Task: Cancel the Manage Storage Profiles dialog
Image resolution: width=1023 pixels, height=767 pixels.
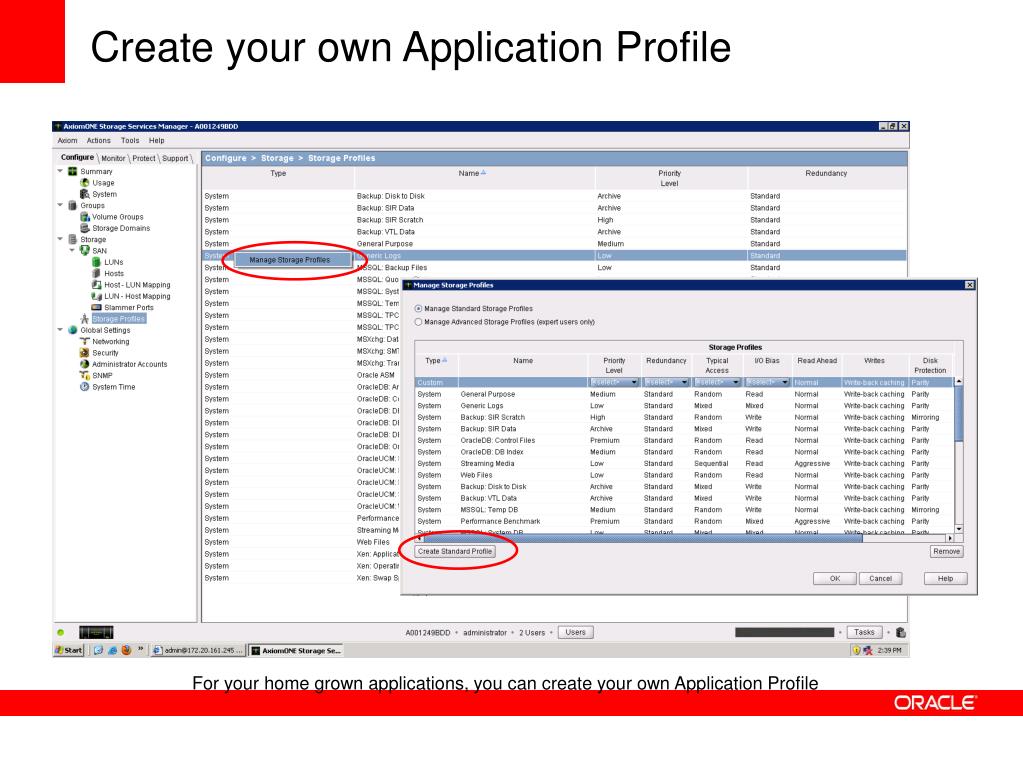Action: [880, 579]
